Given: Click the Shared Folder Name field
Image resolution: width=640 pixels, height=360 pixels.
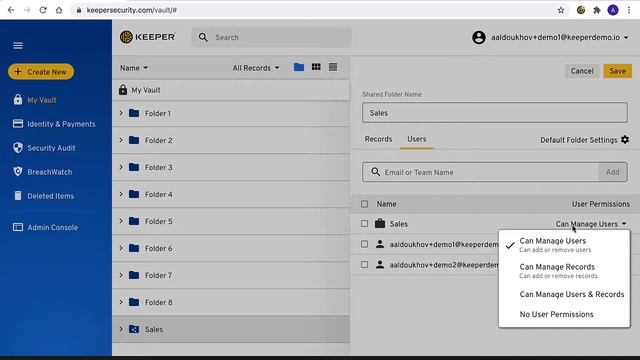Looking at the screenshot, I should tap(495, 113).
